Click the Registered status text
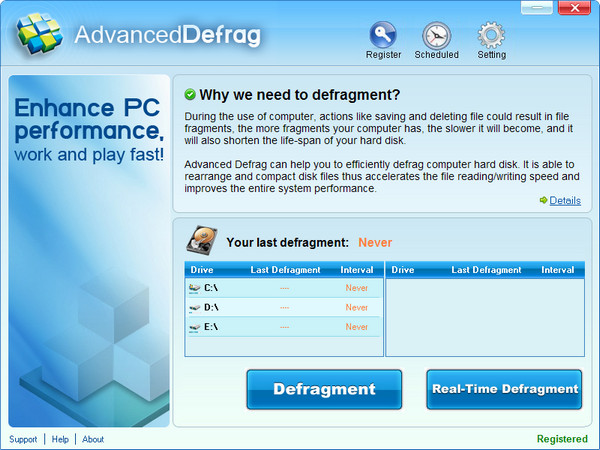This screenshot has height=450, width=600. [562, 439]
